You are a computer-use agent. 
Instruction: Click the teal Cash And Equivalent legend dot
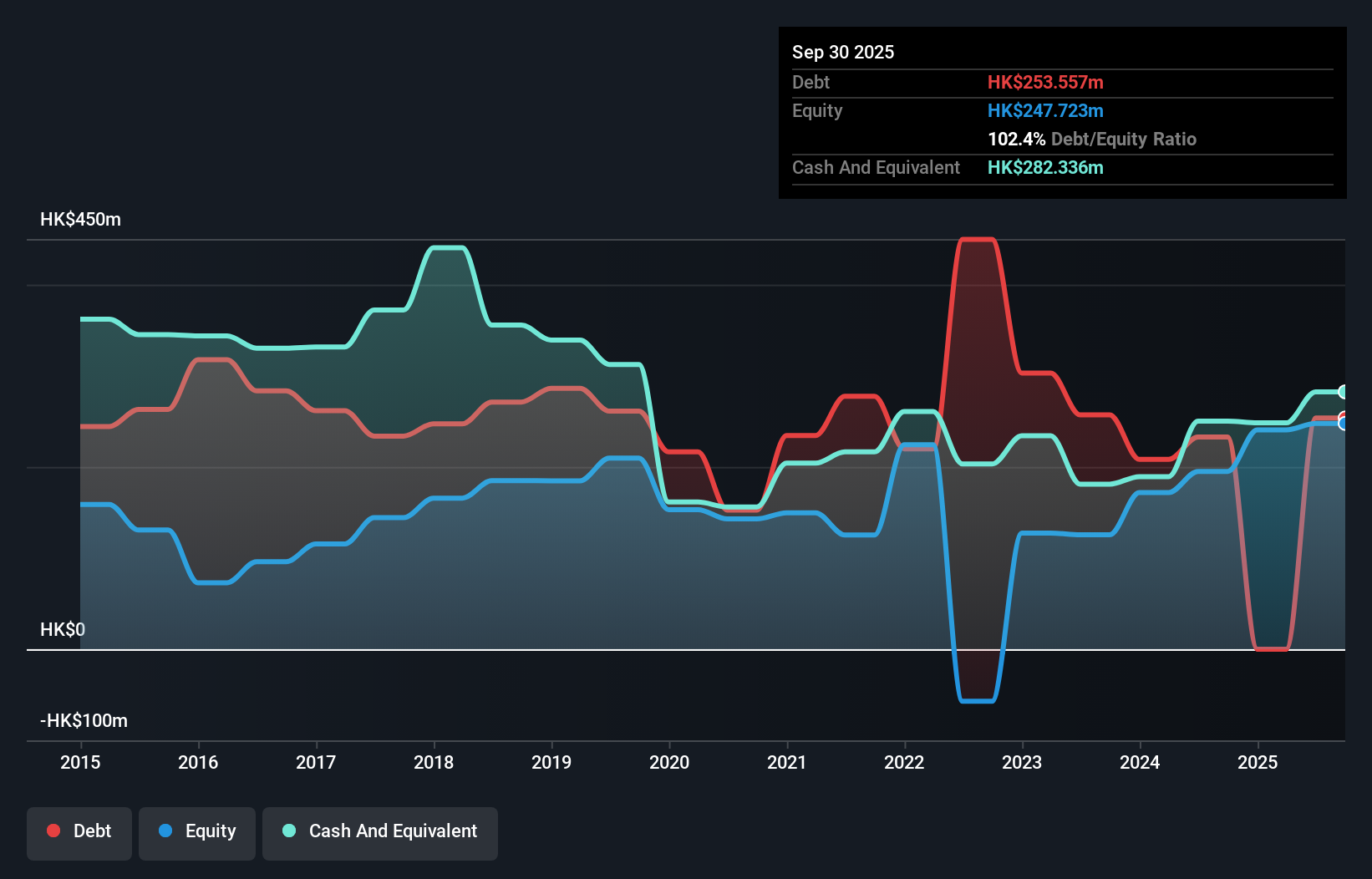[288, 830]
